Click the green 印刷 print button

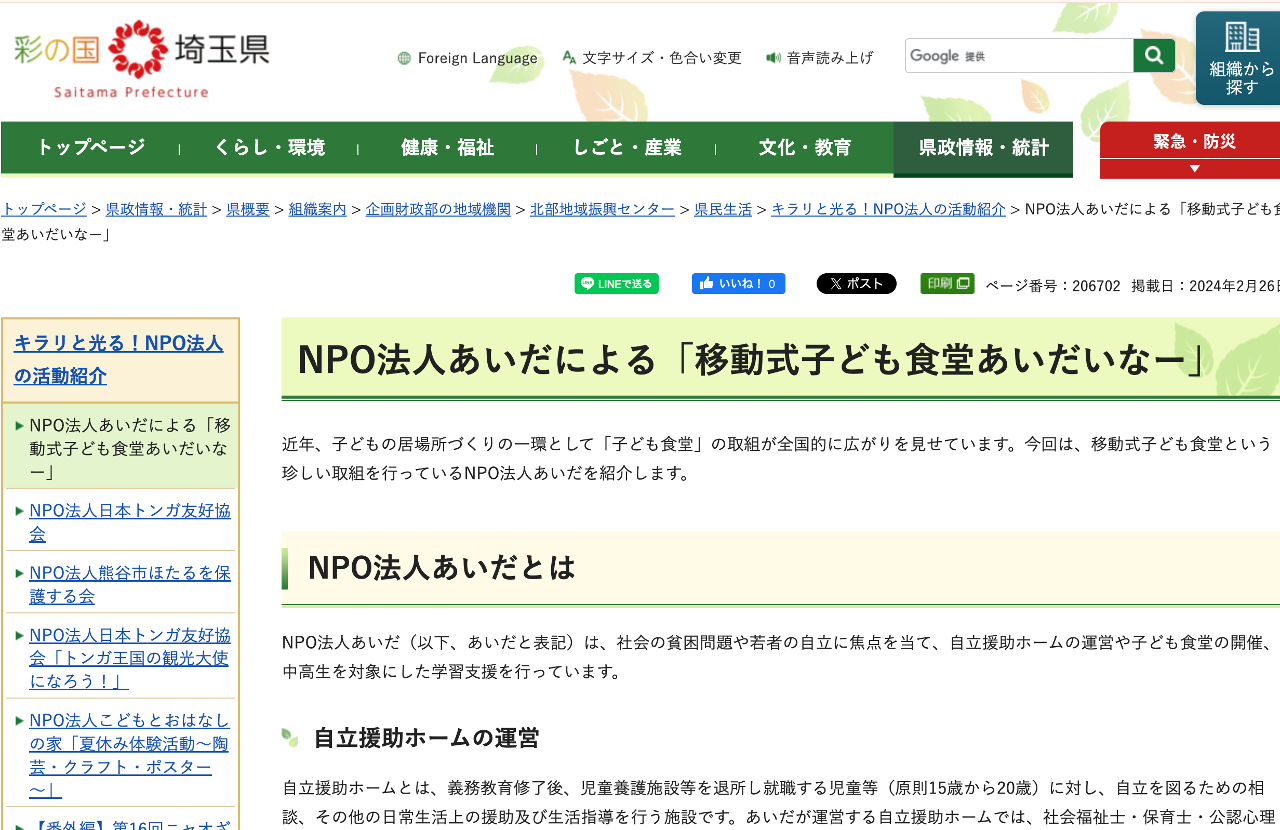pos(947,283)
